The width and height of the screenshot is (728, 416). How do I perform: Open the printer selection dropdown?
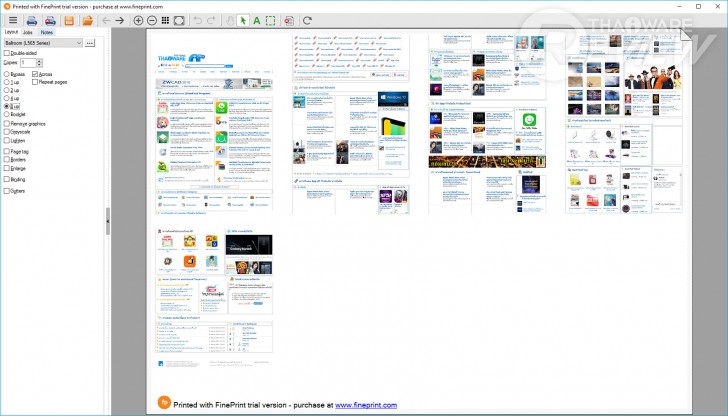(43, 43)
